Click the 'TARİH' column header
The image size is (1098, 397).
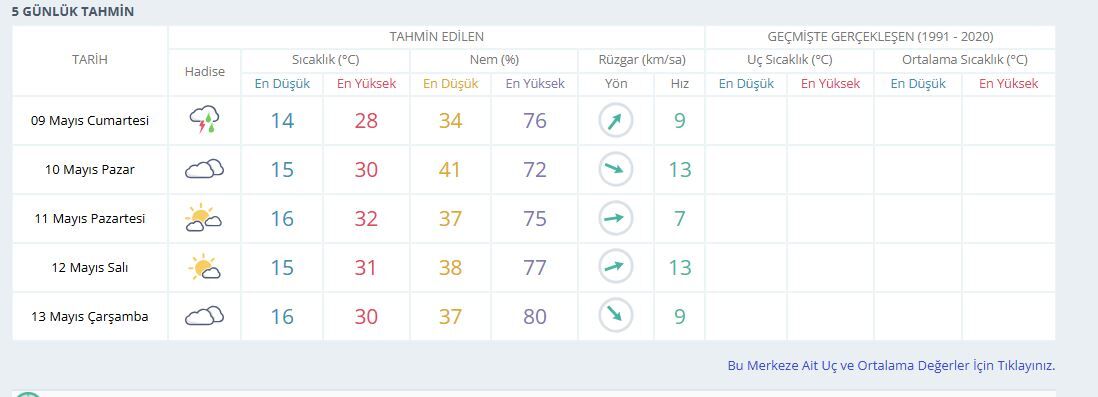point(90,60)
